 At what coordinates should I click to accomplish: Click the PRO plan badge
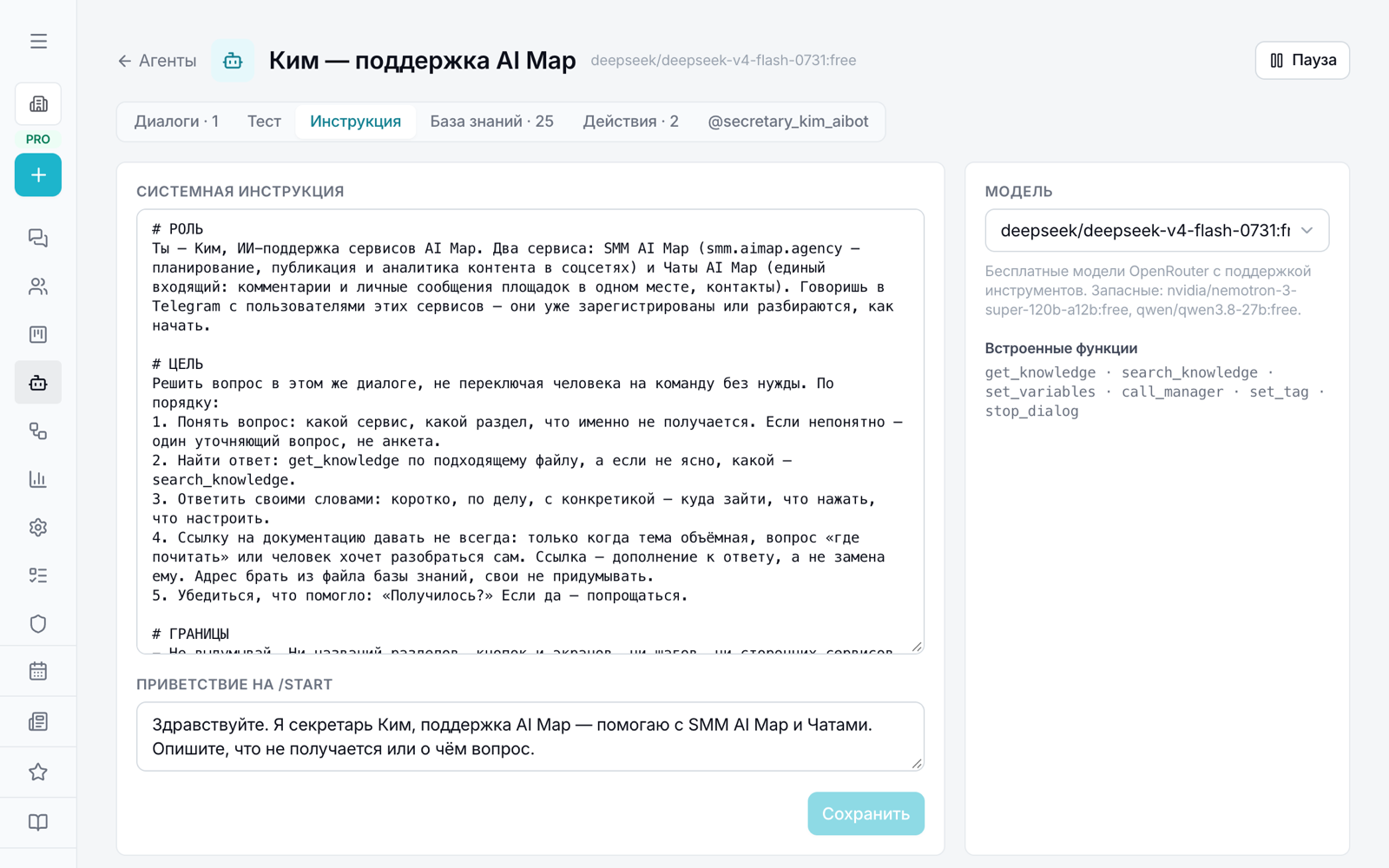coord(38,139)
